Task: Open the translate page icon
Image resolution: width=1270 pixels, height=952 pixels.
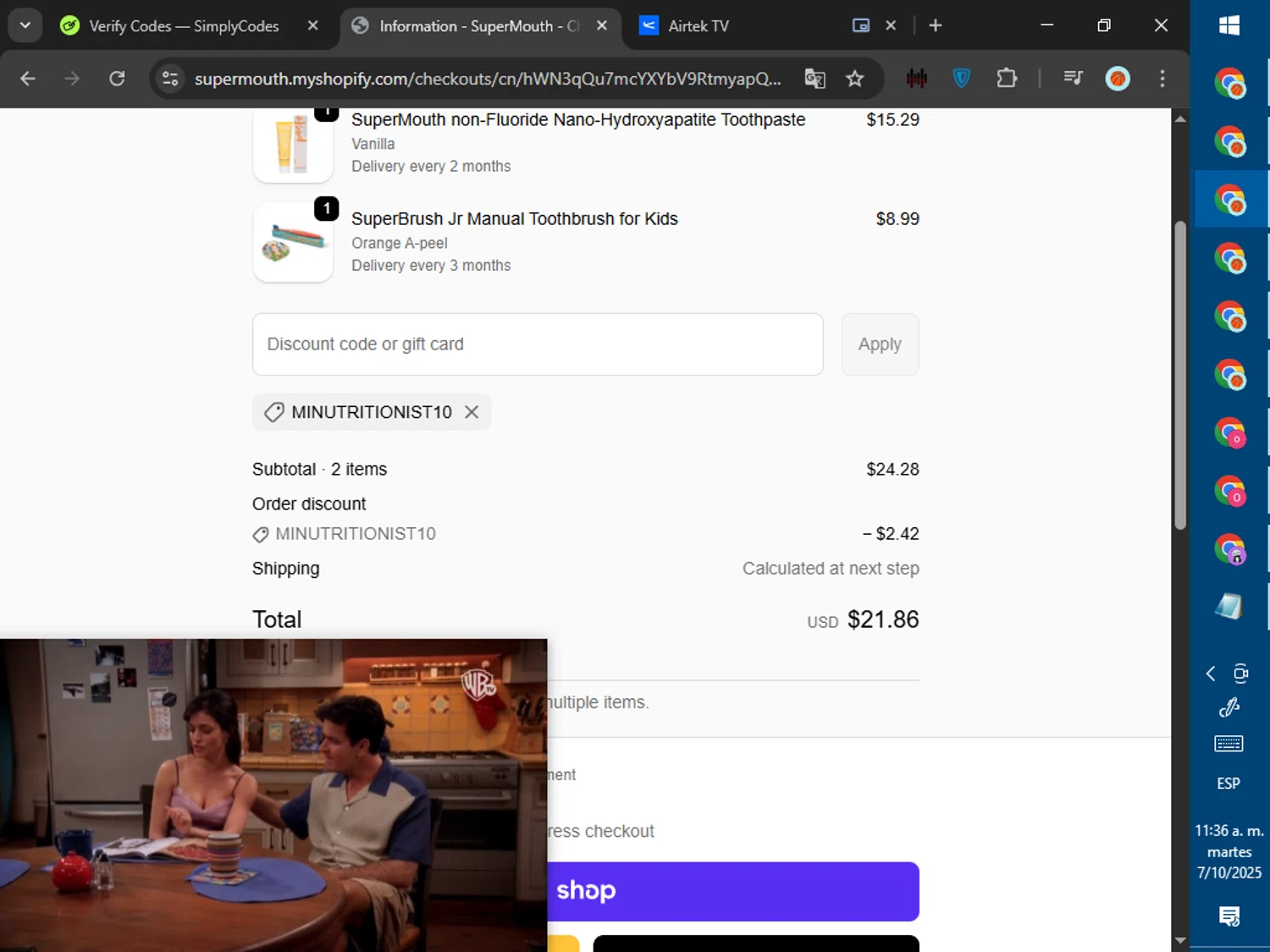Action: coord(814,79)
